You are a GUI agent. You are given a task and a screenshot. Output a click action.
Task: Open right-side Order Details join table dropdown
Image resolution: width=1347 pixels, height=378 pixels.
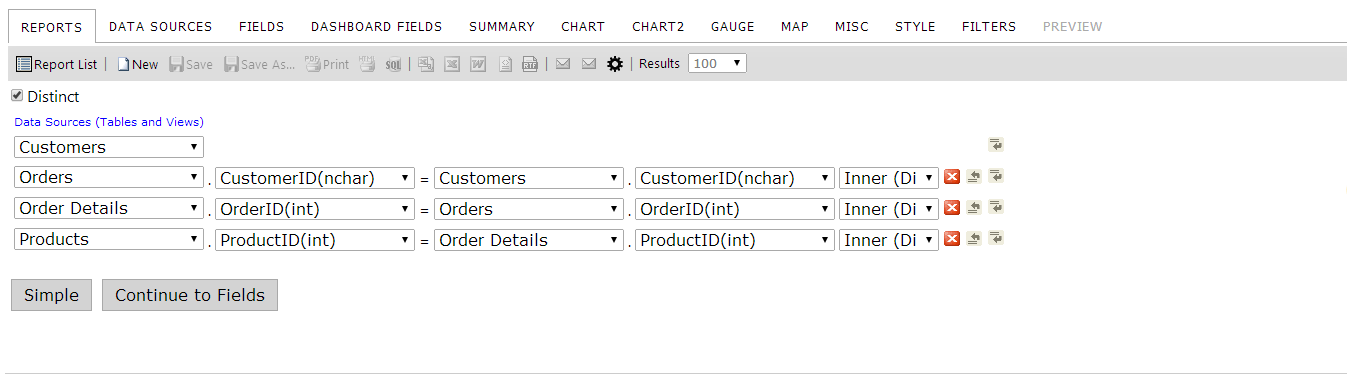(x=529, y=240)
